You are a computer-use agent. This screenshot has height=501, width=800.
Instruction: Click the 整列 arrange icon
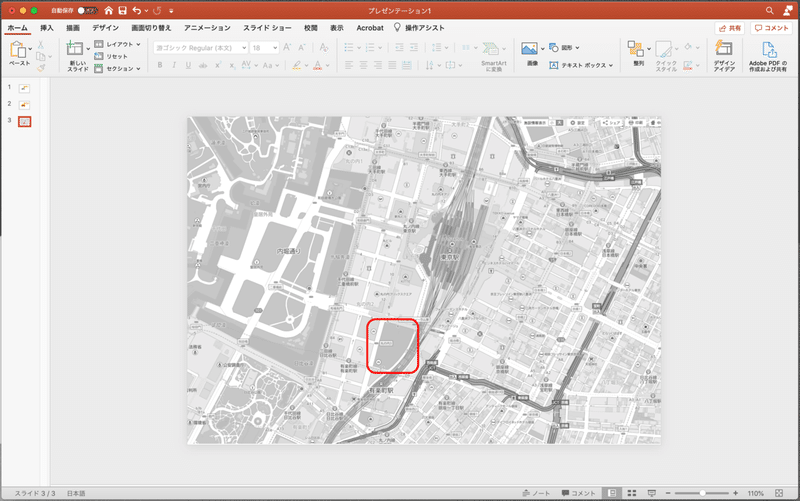click(636, 49)
